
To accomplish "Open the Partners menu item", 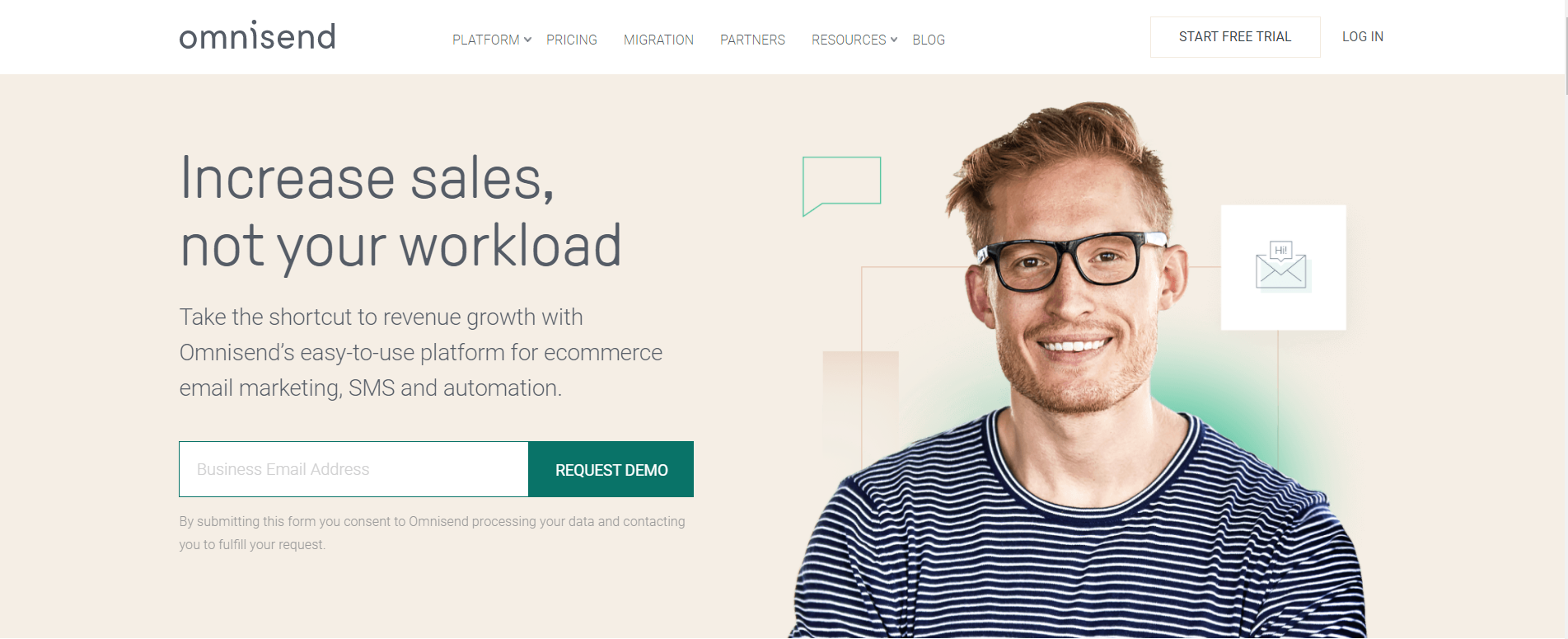I will (752, 40).
